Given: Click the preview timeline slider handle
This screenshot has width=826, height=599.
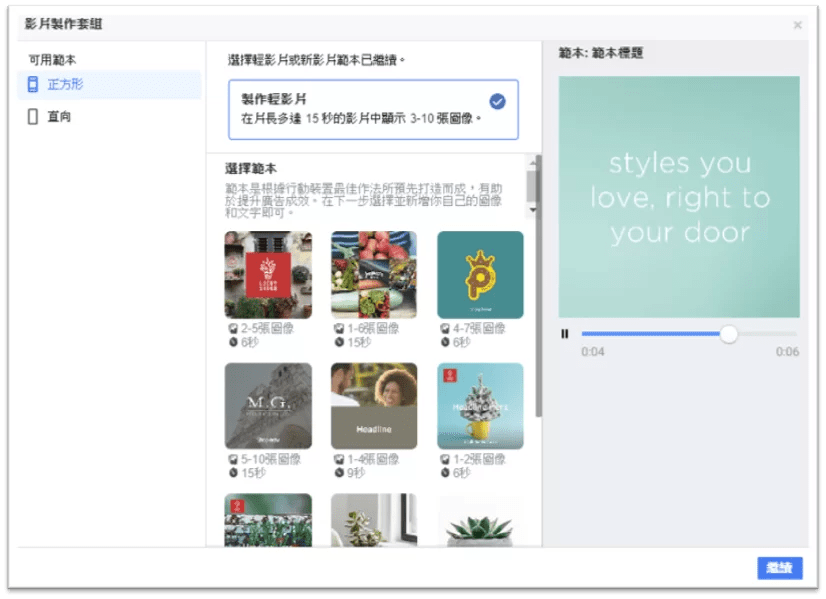Looking at the screenshot, I should tap(729, 333).
